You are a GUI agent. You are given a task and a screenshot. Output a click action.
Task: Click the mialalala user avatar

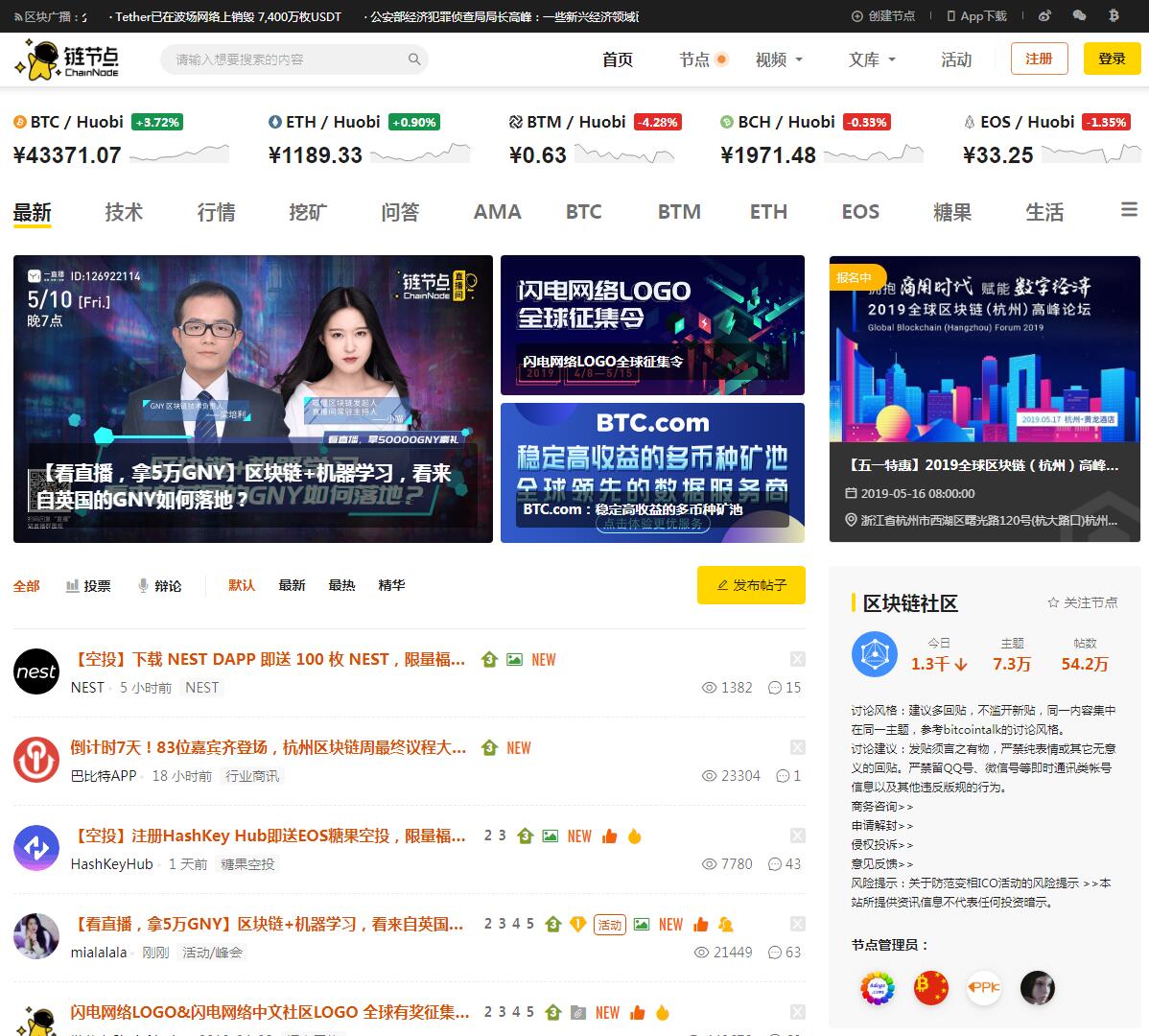pyautogui.click(x=36, y=936)
